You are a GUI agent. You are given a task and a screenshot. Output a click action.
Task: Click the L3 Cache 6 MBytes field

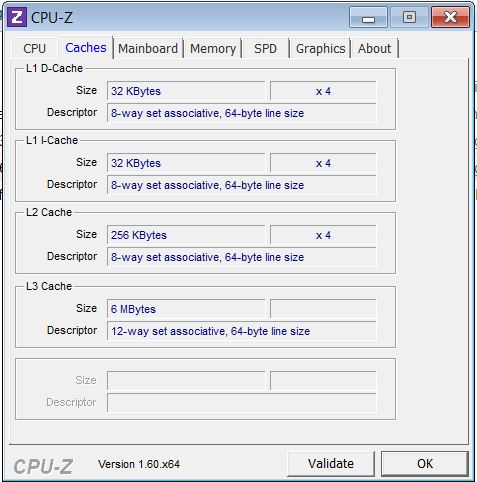click(186, 309)
